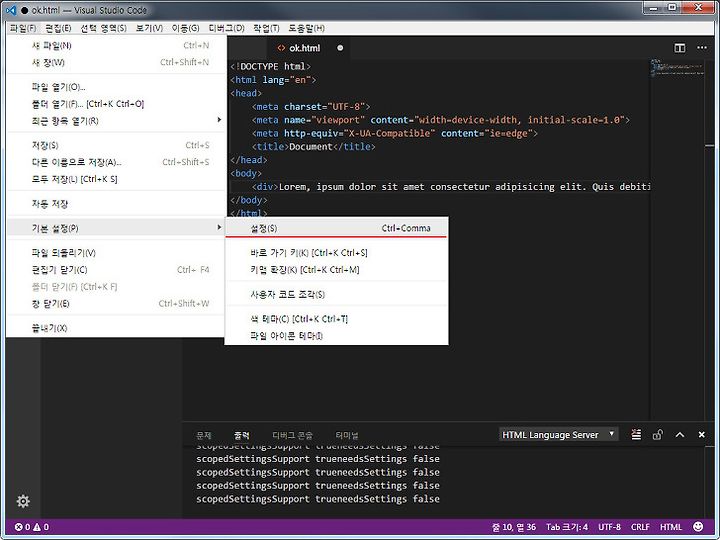The height and width of the screenshot is (540, 720).
Task: Click the errors and warnings indicator
Action: click(32, 527)
